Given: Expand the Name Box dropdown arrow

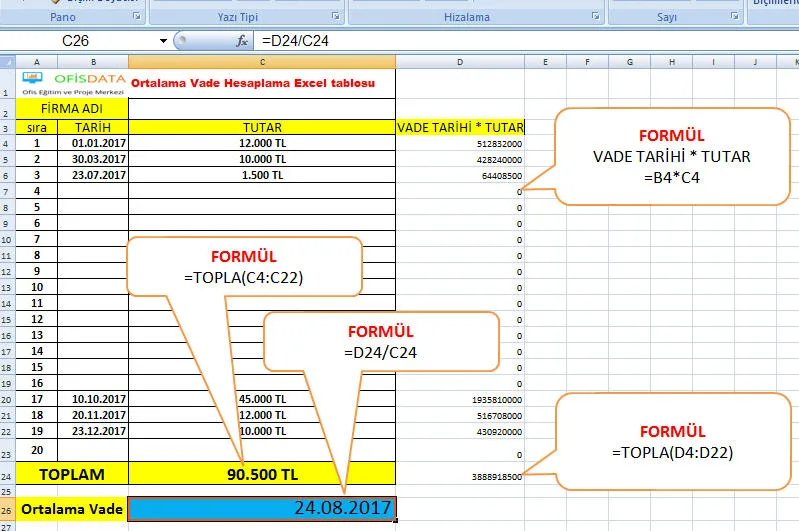Looking at the screenshot, I should (x=164, y=41).
